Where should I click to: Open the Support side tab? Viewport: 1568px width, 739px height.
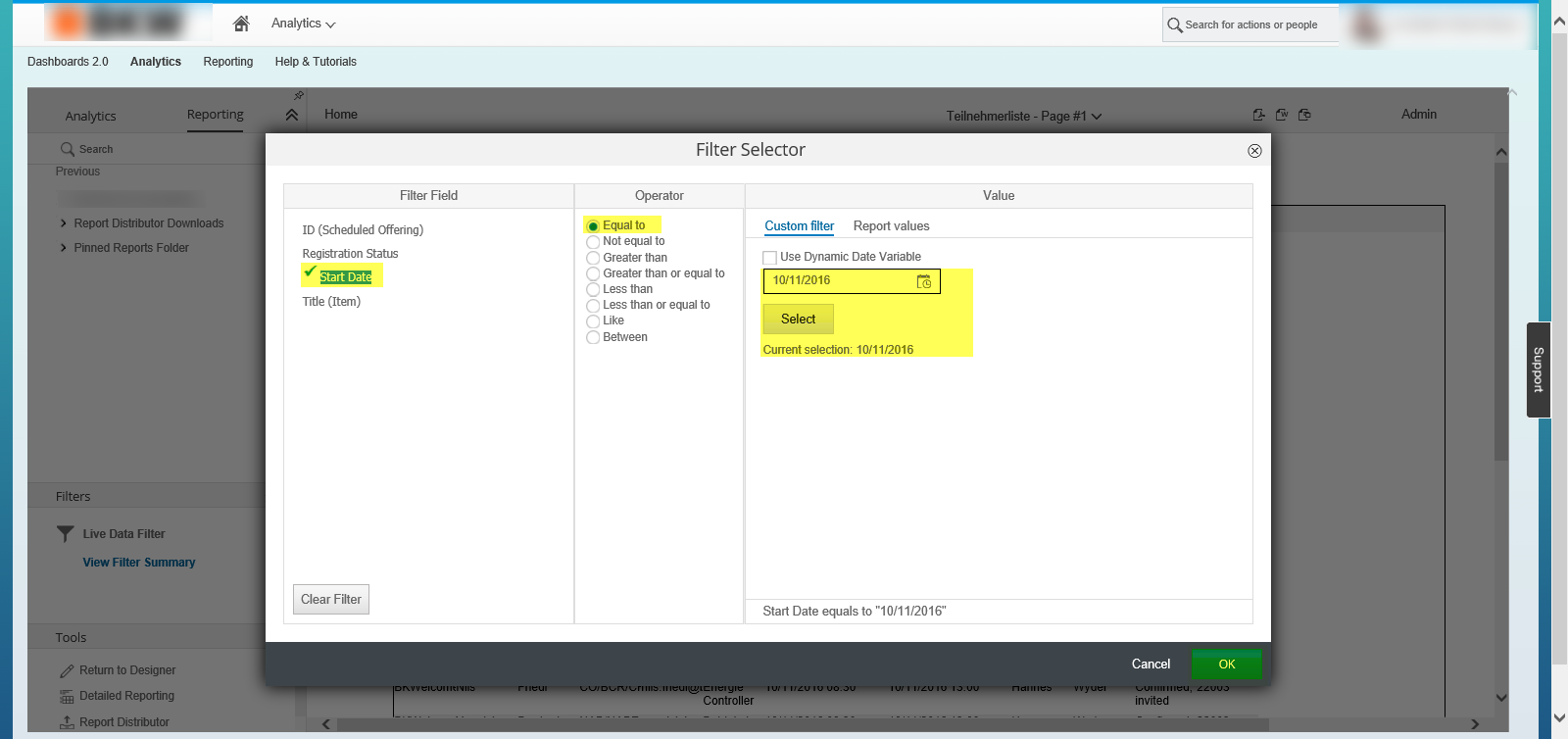(x=1539, y=370)
